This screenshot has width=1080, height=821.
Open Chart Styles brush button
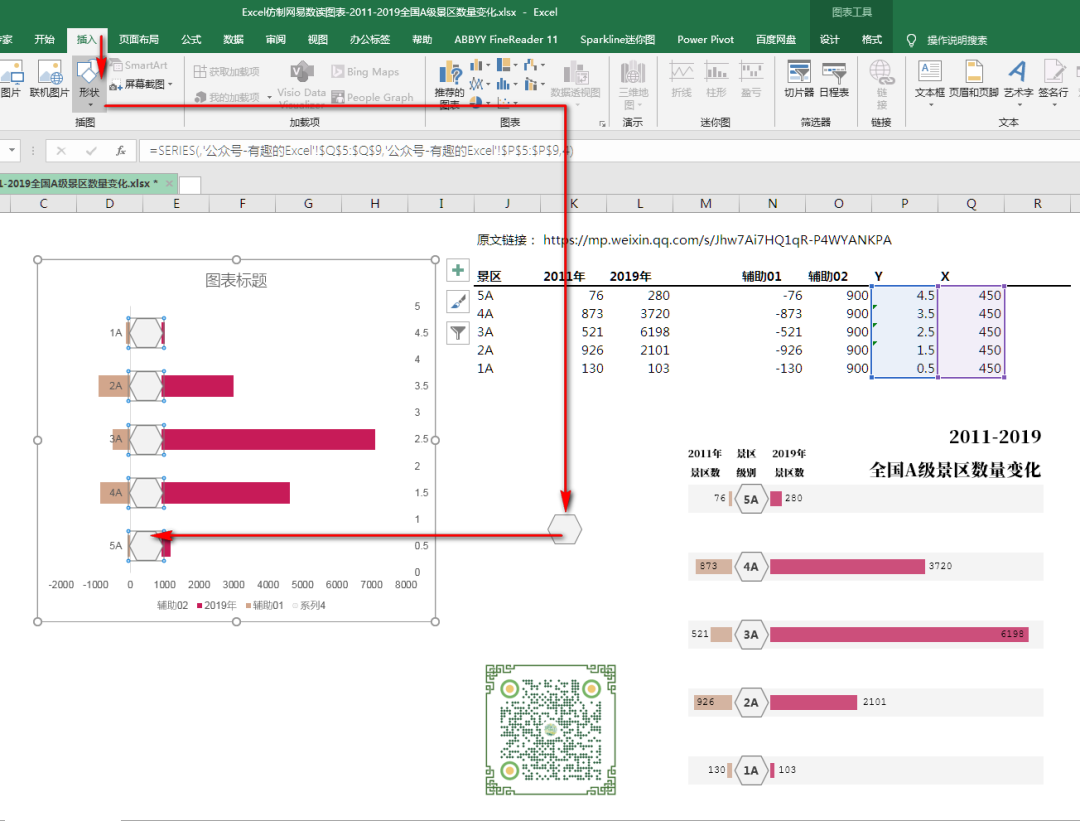click(x=458, y=302)
